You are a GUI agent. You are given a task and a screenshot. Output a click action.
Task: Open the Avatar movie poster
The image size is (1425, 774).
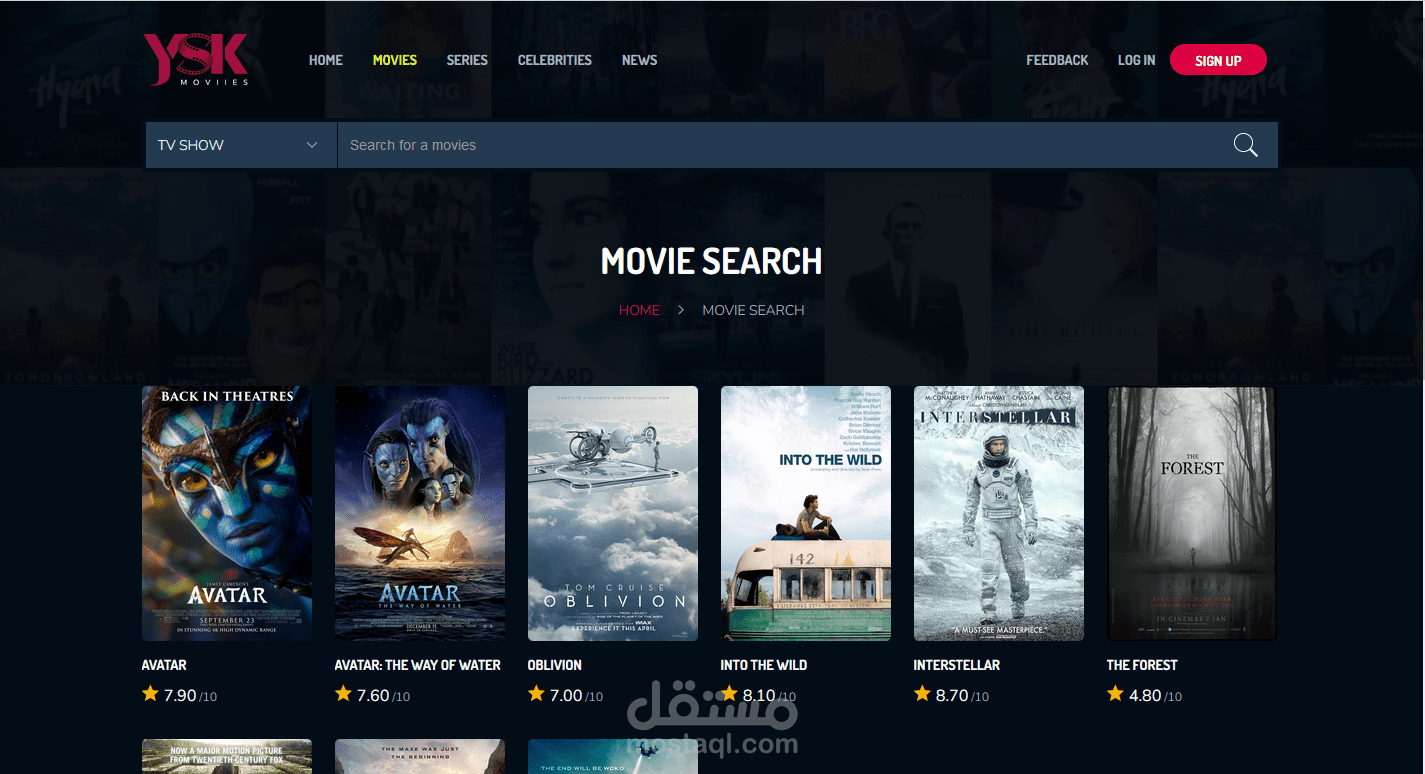(227, 513)
